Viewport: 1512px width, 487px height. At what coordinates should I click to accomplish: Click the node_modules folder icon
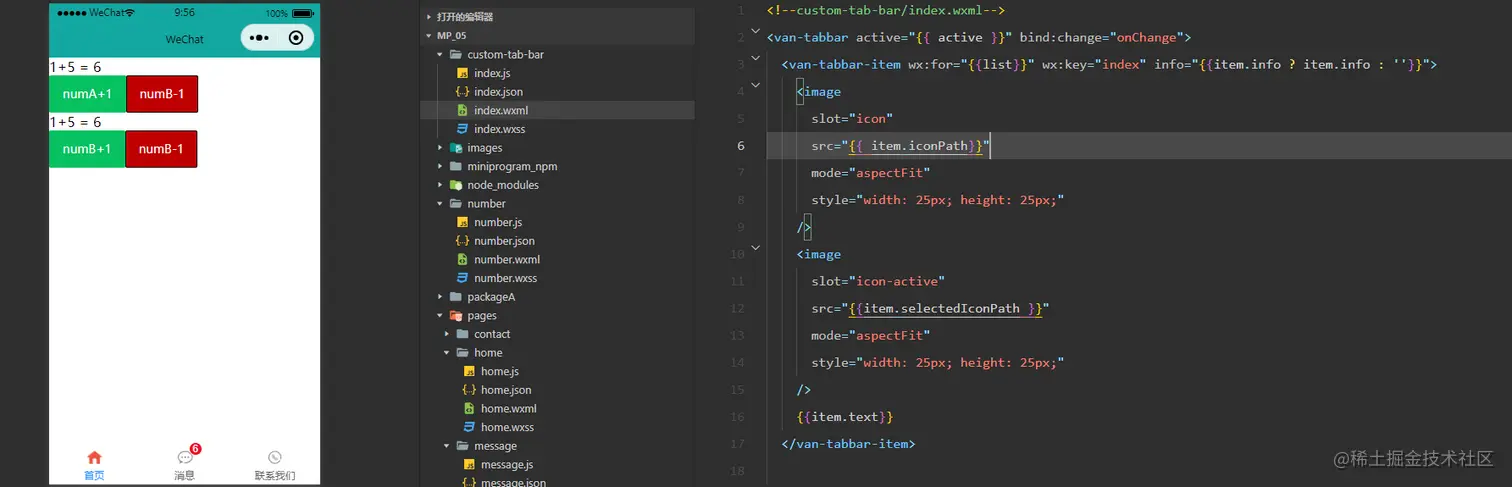(x=456, y=185)
